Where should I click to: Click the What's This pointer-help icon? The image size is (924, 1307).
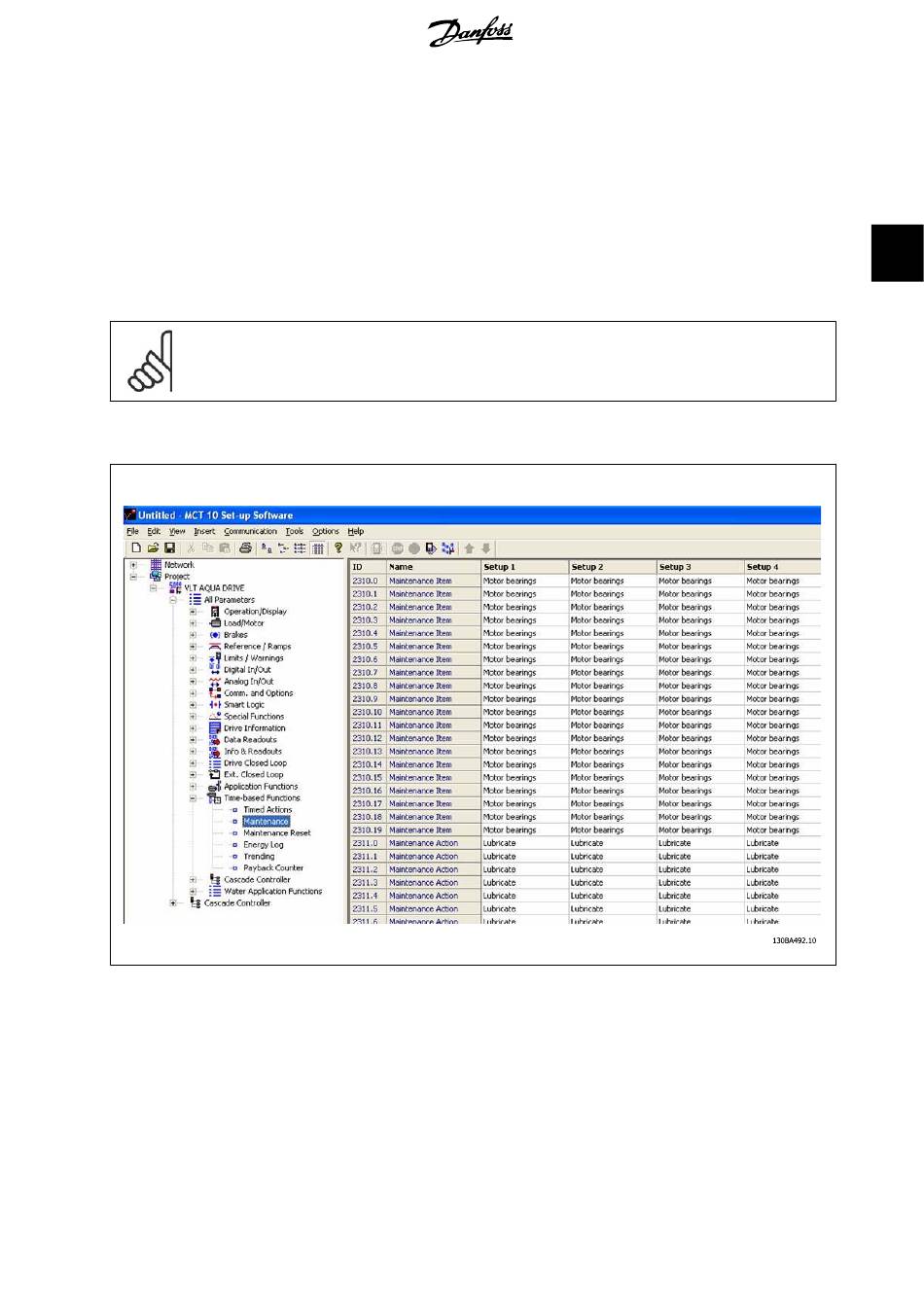click(x=356, y=548)
